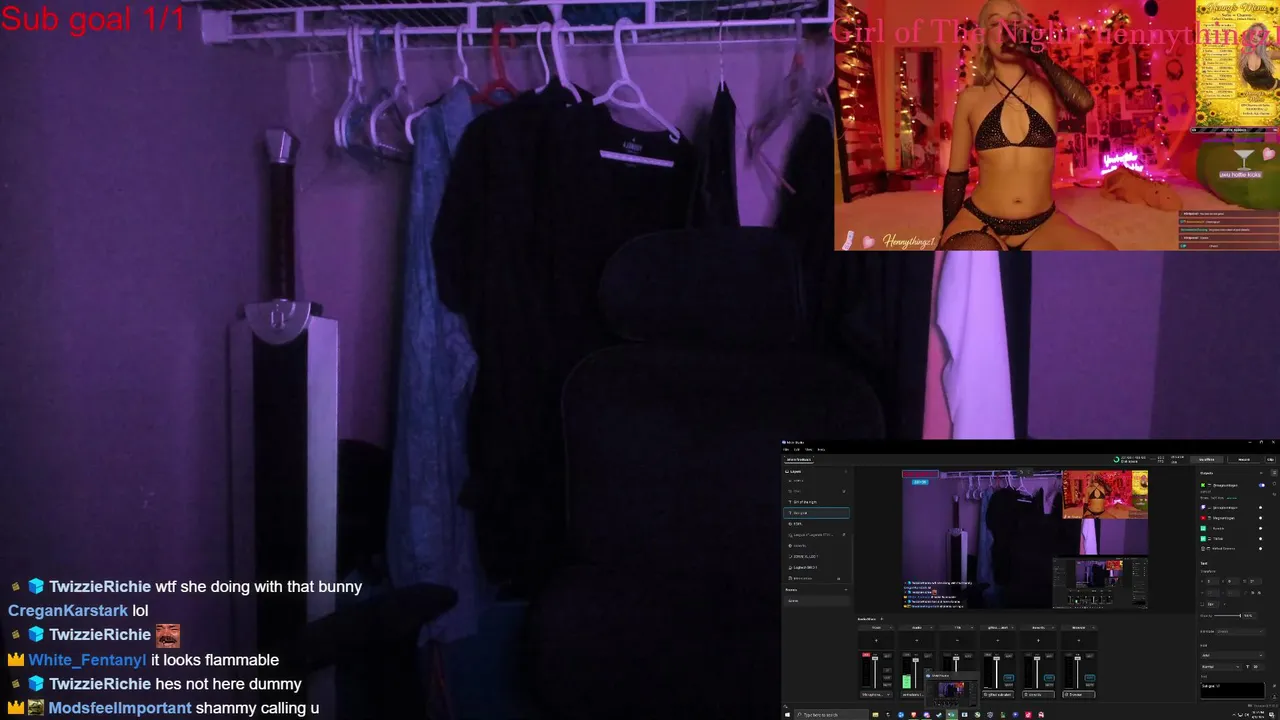The width and height of the screenshot is (1280, 720).
Task: Open the sixth audio track name dropdown
Action: click(1079, 628)
